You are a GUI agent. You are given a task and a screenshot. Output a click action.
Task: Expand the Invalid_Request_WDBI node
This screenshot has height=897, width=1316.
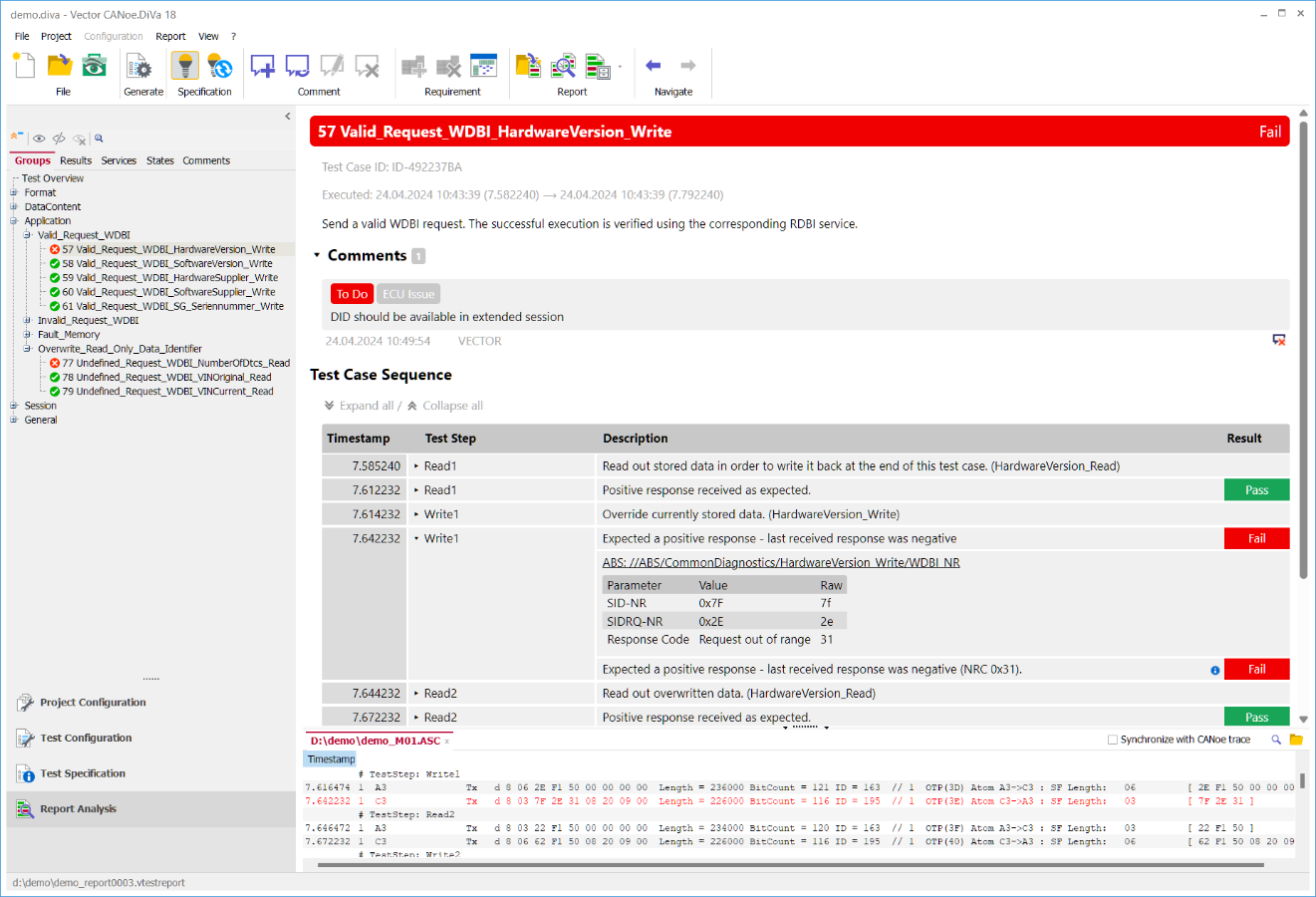tap(28, 320)
